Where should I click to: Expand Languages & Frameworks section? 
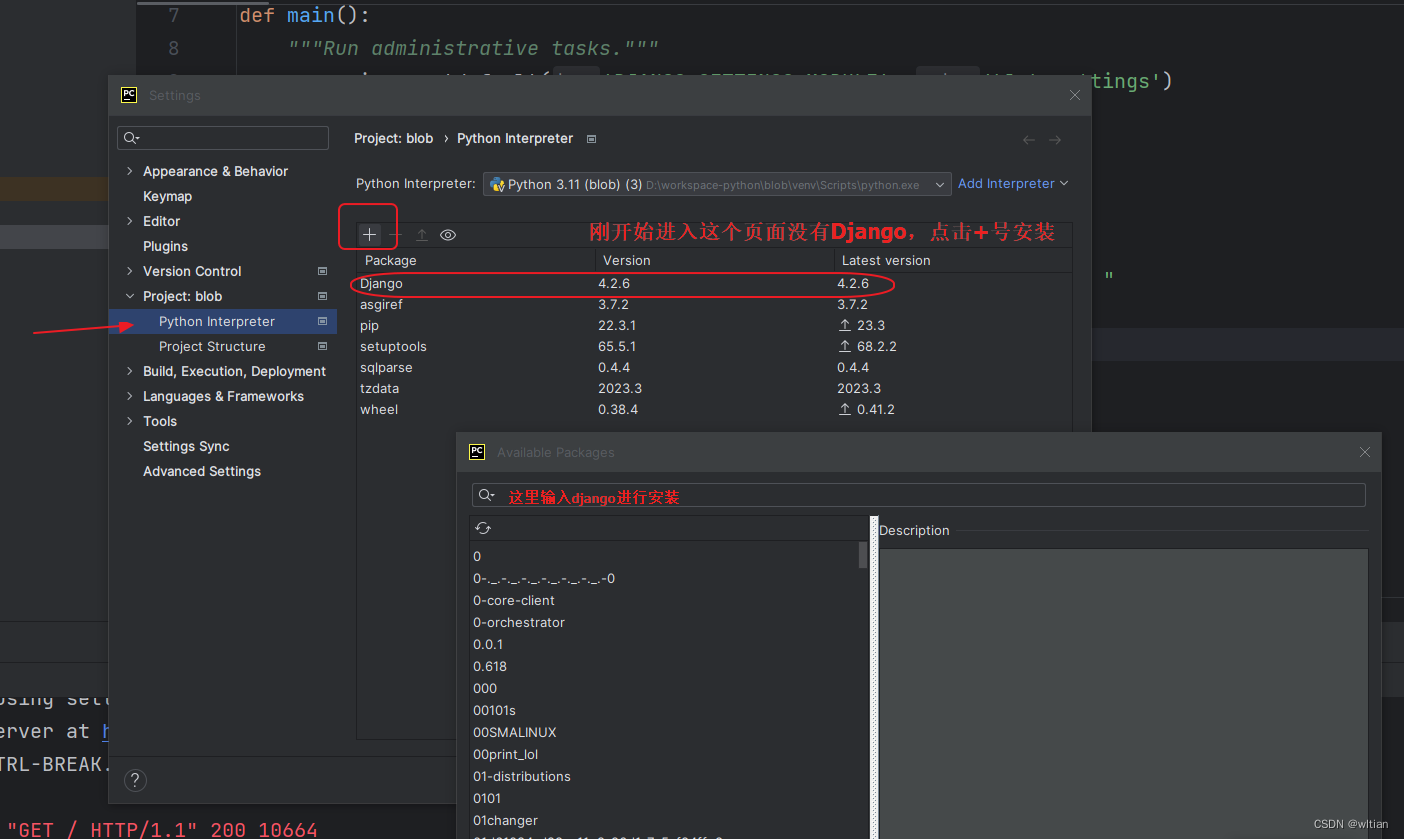129,396
